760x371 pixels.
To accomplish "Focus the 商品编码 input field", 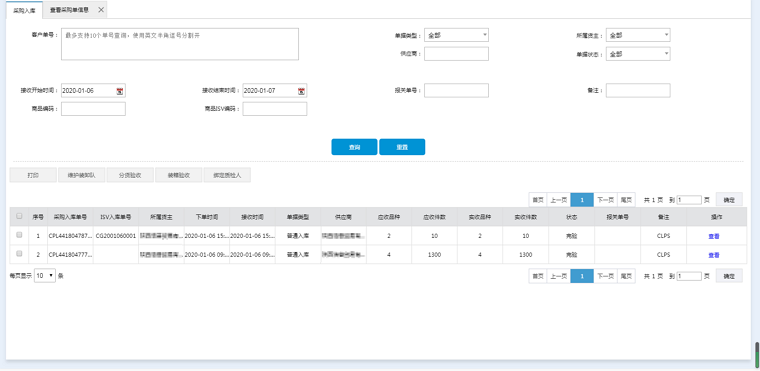I will pyautogui.click(x=93, y=109).
